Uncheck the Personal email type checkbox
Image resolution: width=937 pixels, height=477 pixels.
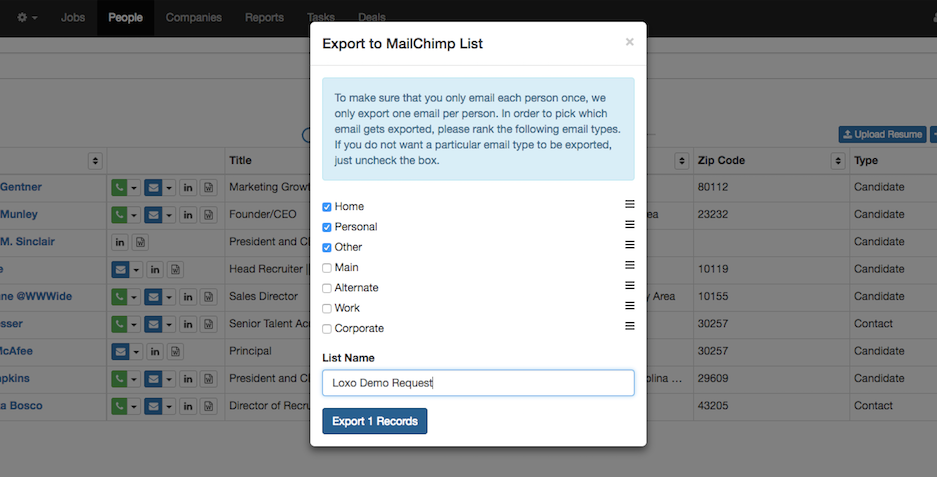coord(327,227)
